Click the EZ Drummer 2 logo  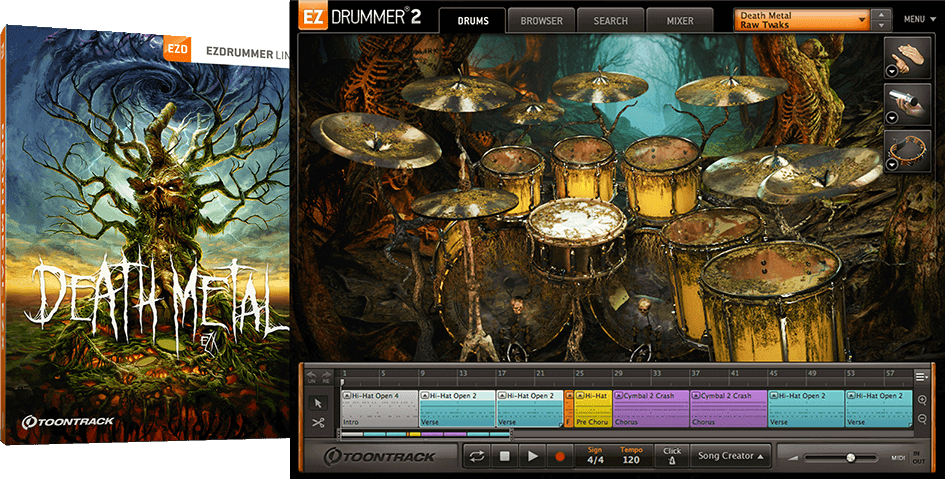(x=360, y=17)
